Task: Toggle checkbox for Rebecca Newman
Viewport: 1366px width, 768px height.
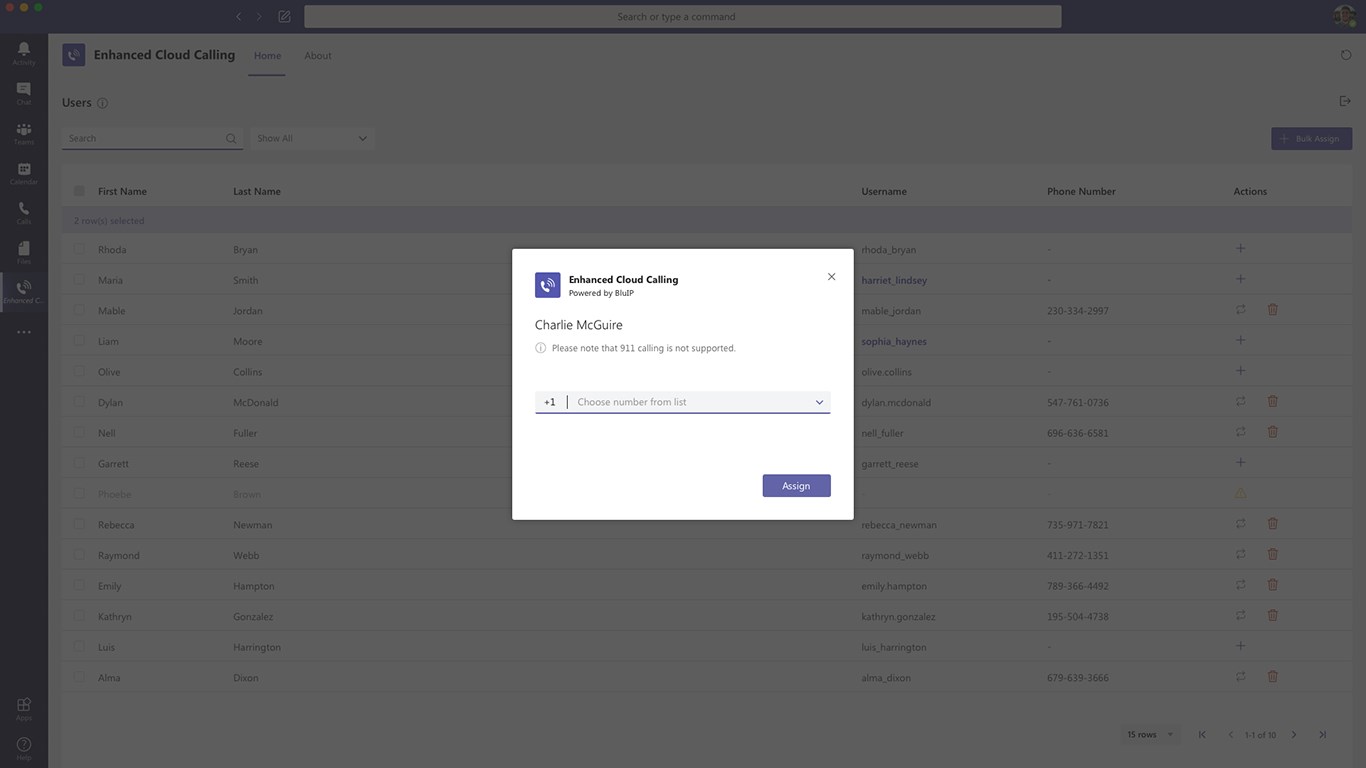Action: (x=79, y=524)
